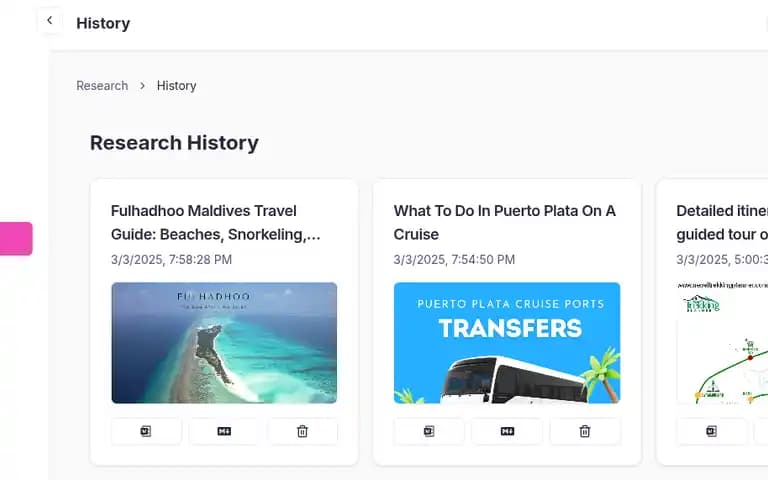The width and height of the screenshot is (768, 480).
Task: Export Puerto Plata research as Word document
Action: [429, 431]
